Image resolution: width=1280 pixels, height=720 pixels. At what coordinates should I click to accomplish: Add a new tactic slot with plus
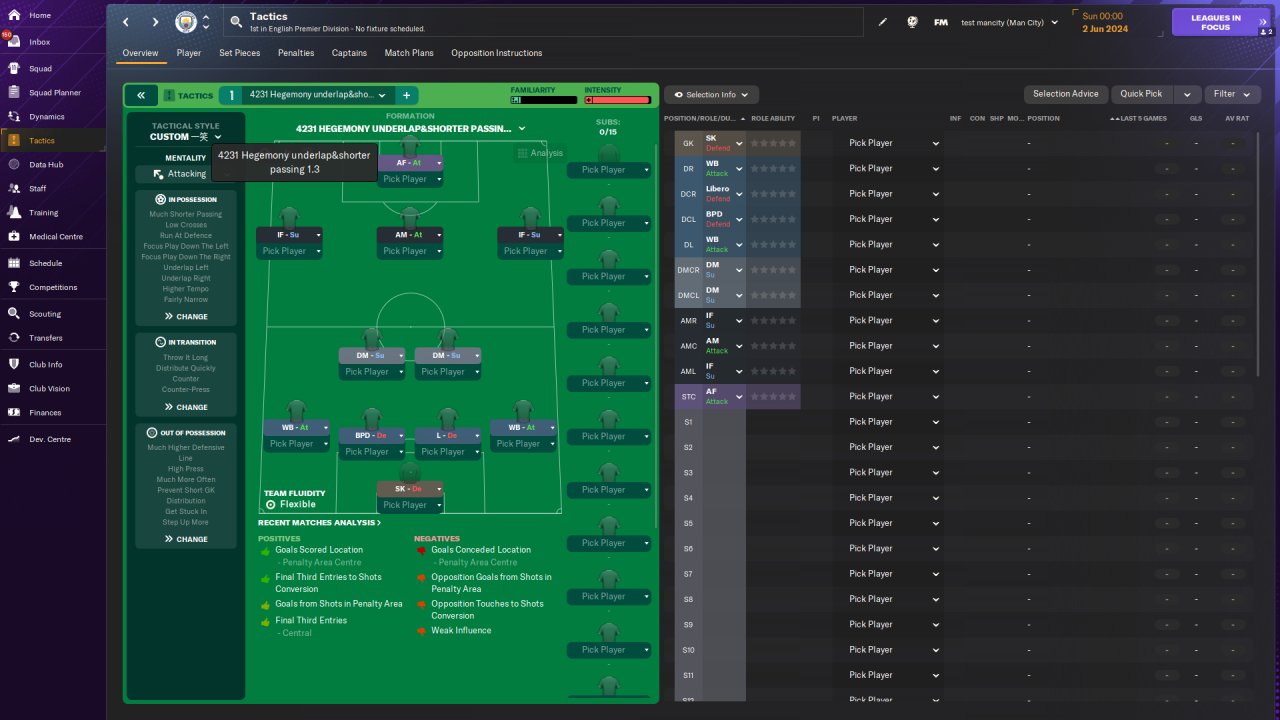coord(407,95)
